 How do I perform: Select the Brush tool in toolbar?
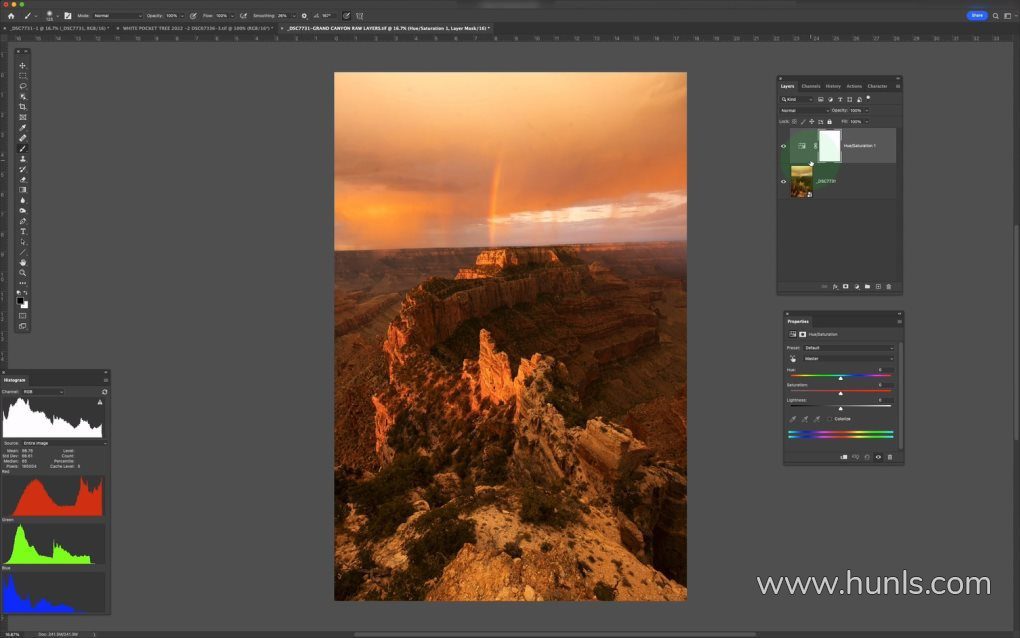tap(23, 148)
